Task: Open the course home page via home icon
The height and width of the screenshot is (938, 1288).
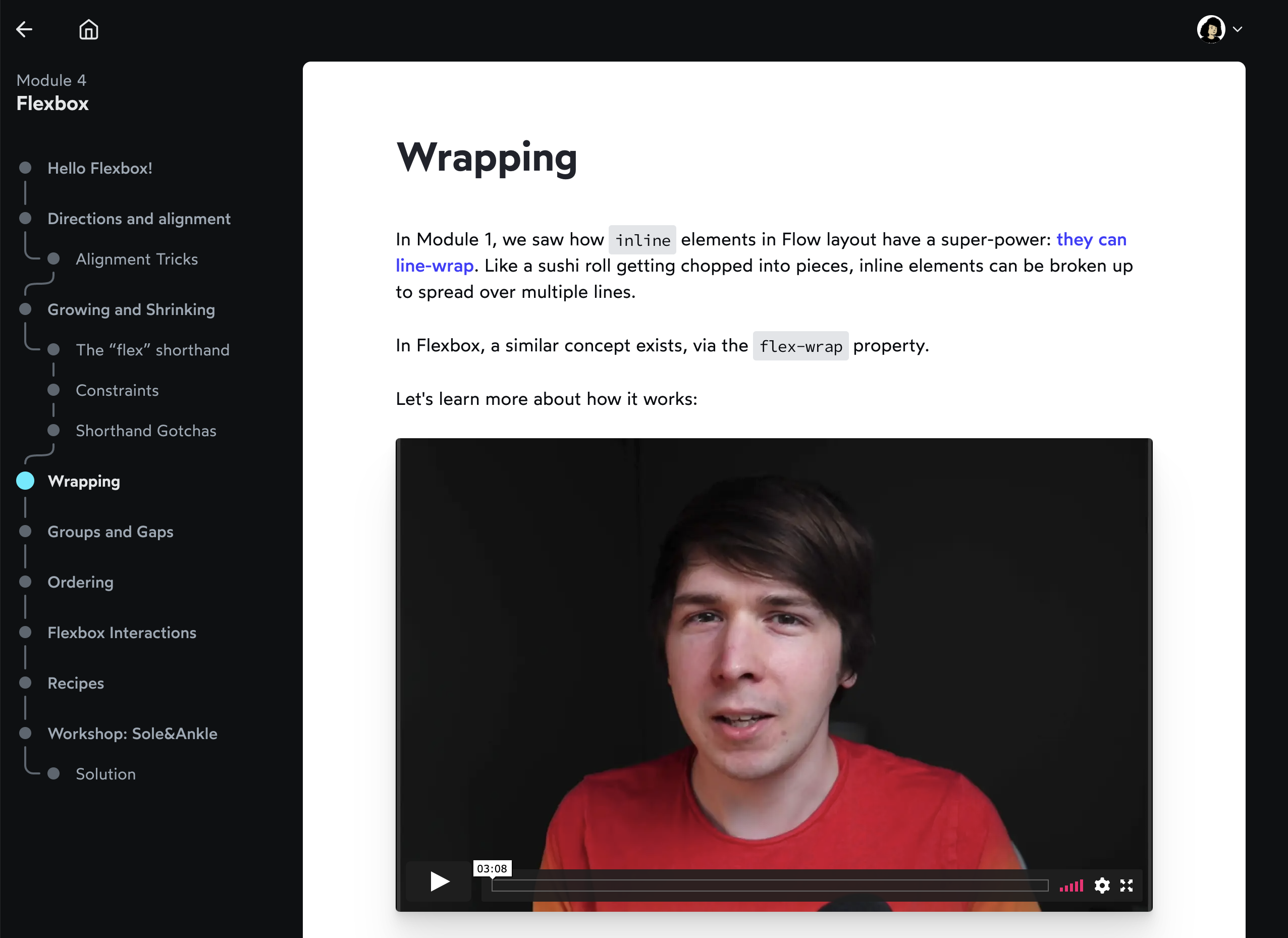Action: [89, 29]
